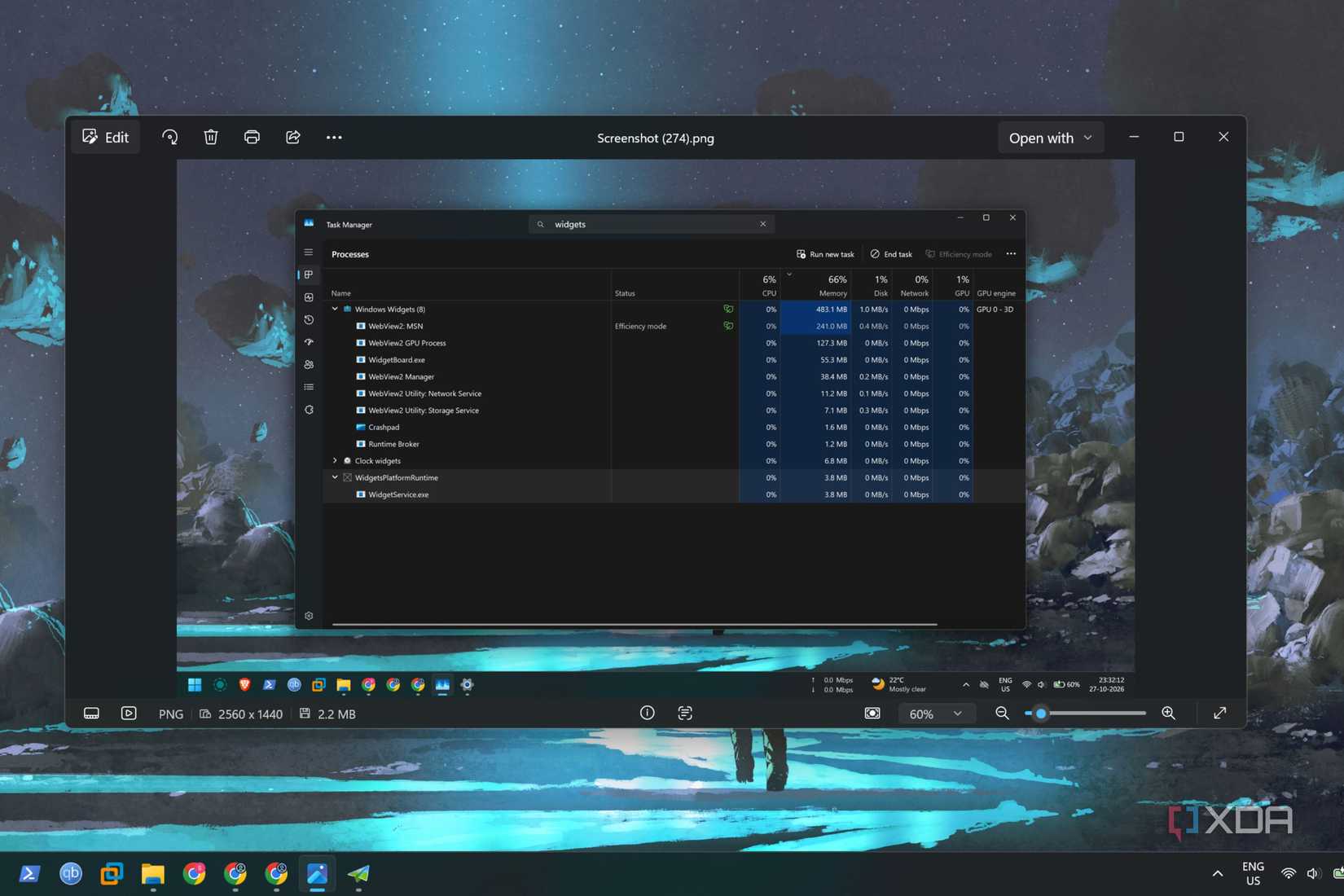Screen dimensions: 1344x896
Task: Open the file info panel icon
Action: point(647,714)
